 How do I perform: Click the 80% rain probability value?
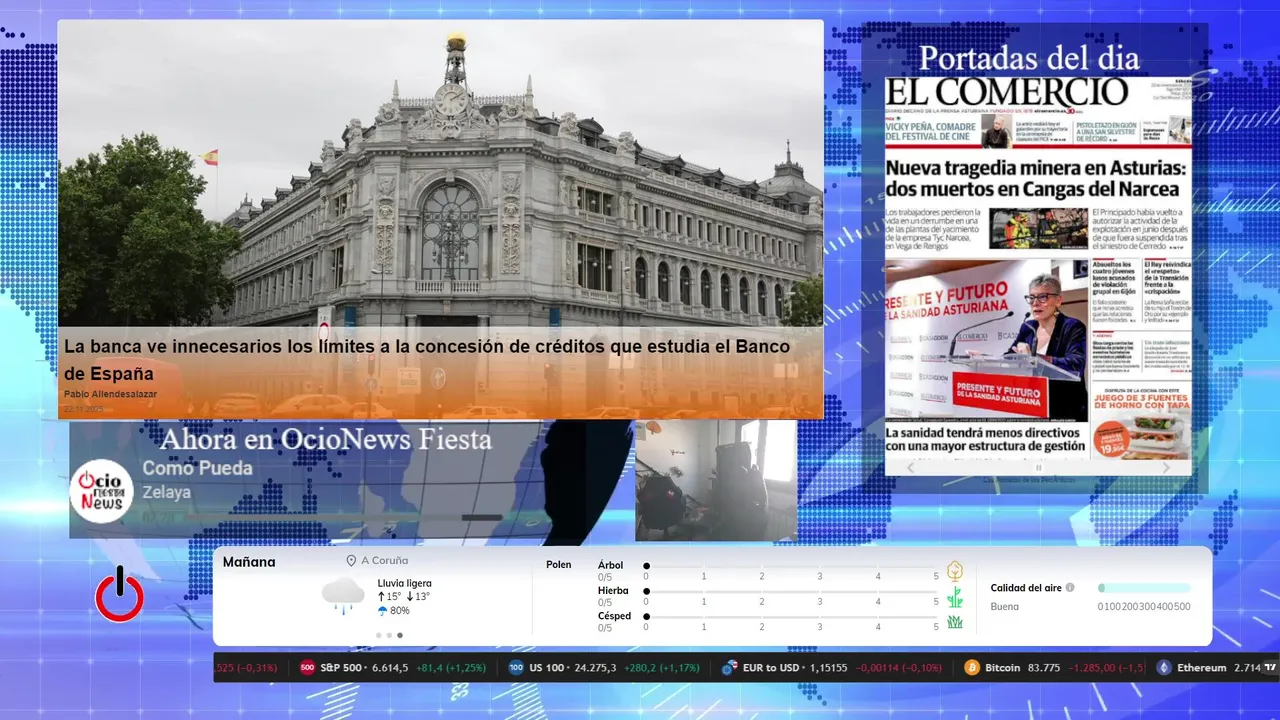(400, 611)
